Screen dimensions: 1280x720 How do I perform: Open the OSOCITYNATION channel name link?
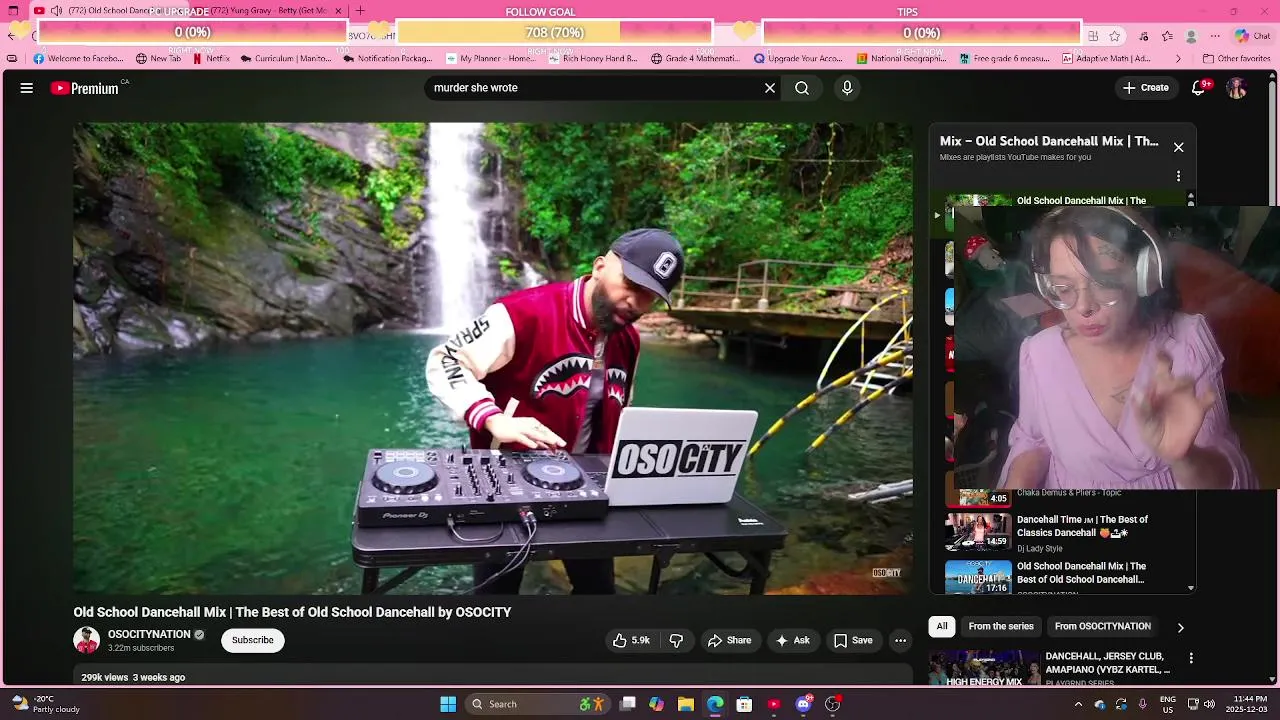click(x=149, y=634)
